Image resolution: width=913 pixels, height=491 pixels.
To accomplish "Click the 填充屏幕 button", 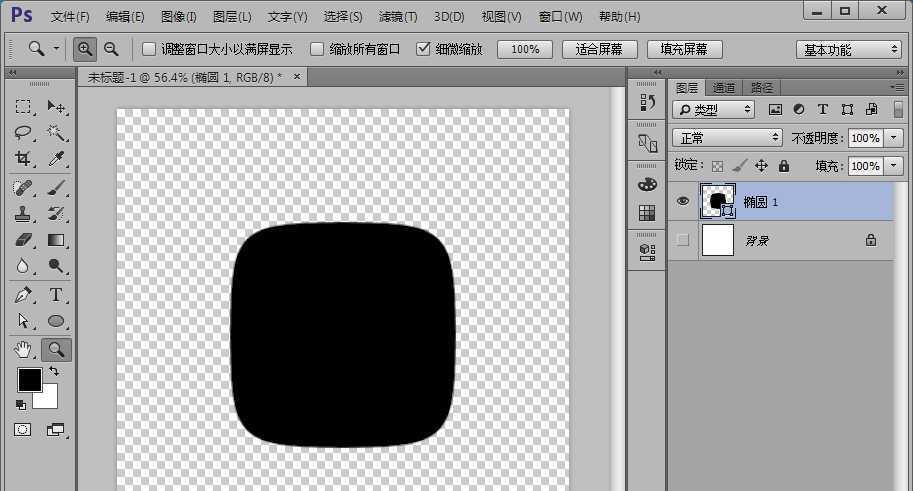I will coord(684,49).
